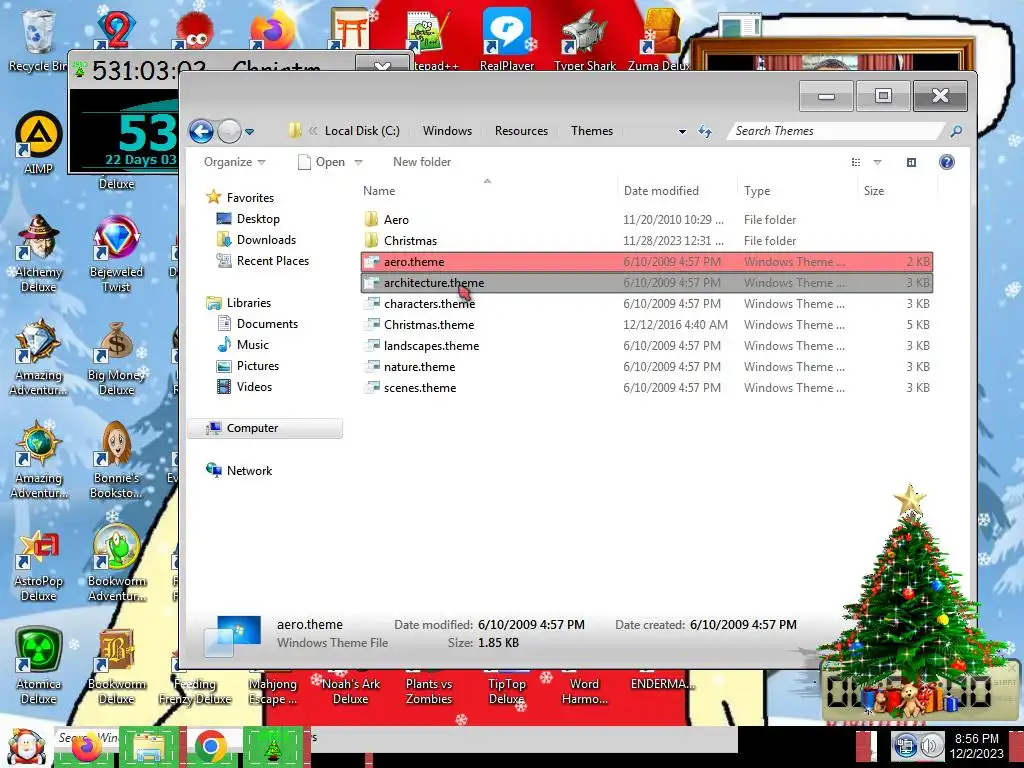Image resolution: width=1024 pixels, height=768 pixels.
Task: Click the Change your view icon
Action: [856, 162]
